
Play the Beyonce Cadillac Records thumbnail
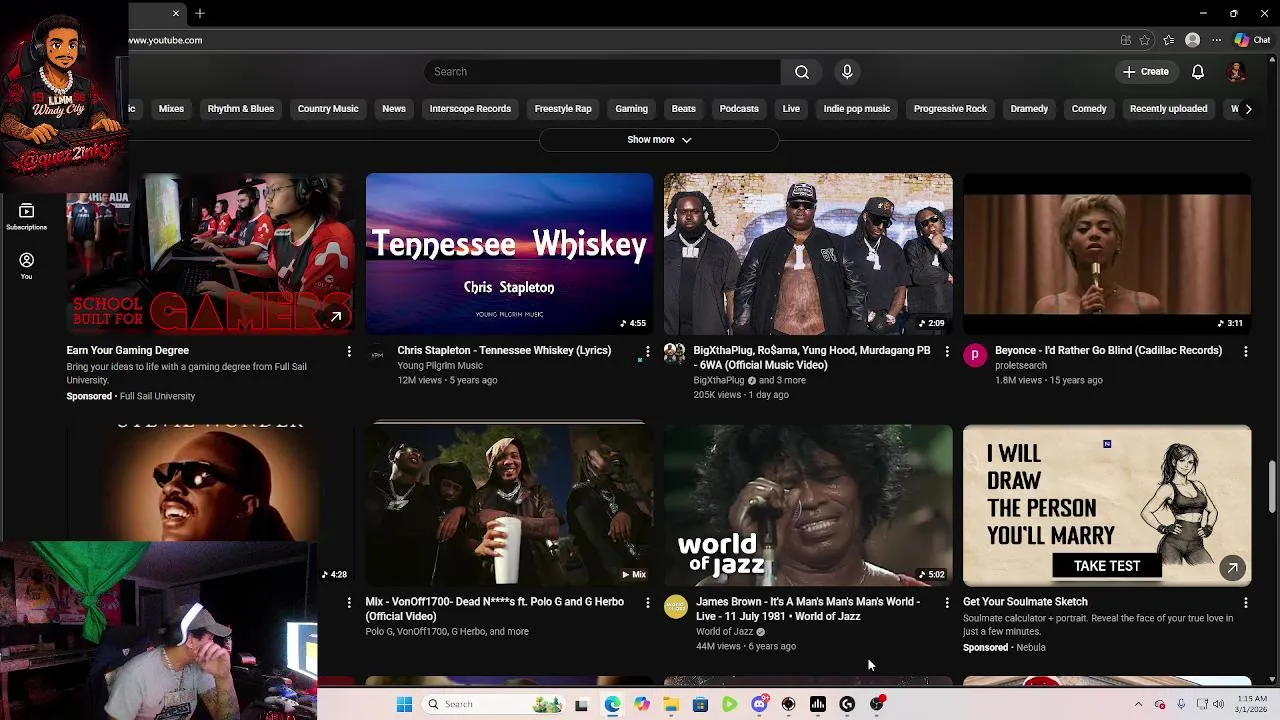1107,254
